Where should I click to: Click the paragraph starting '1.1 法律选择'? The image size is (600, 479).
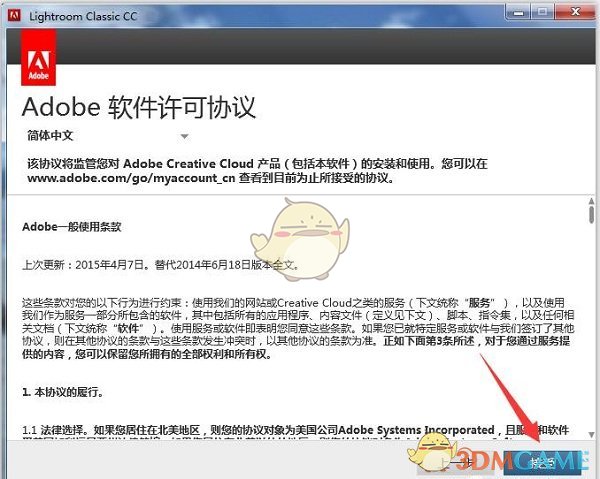click(x=295, y=432)
